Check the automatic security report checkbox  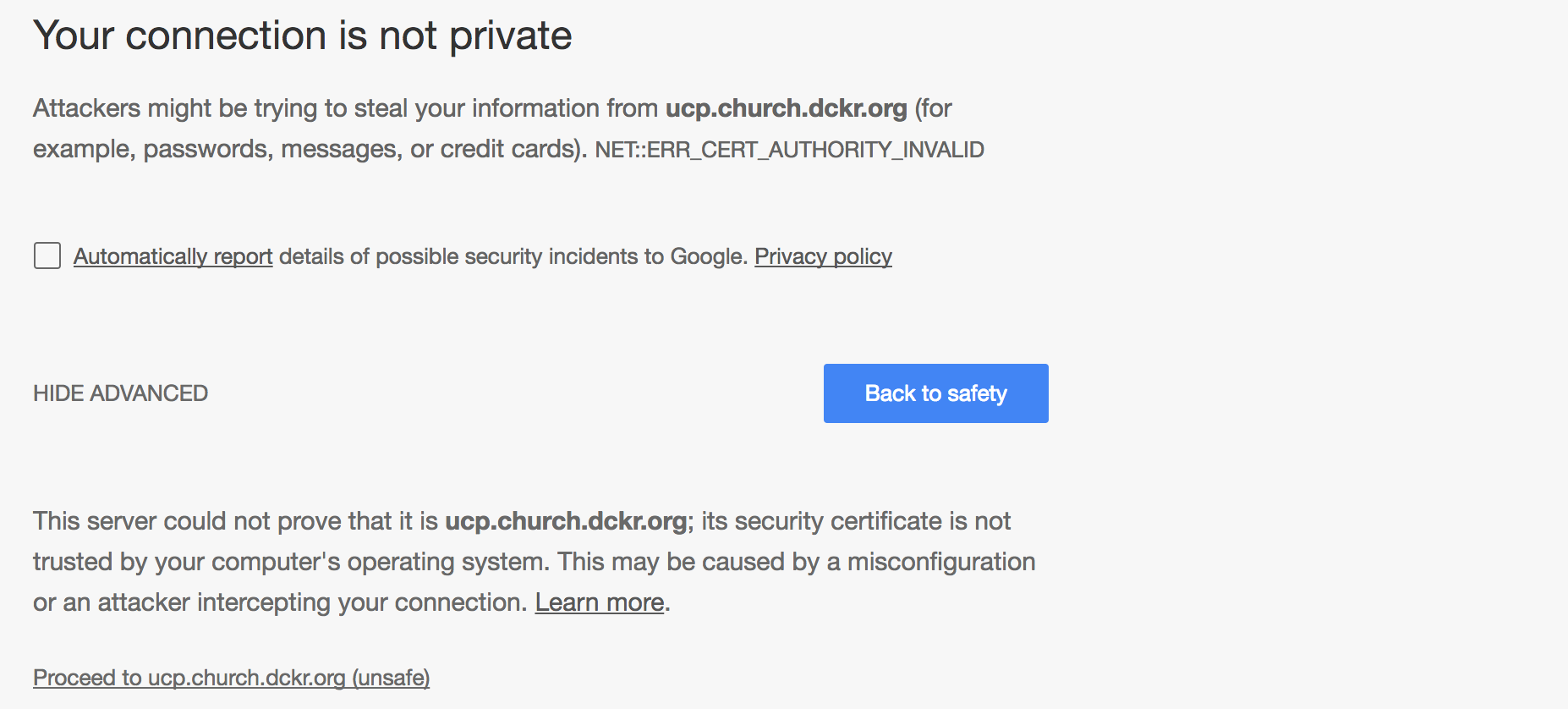coord(47,256)
